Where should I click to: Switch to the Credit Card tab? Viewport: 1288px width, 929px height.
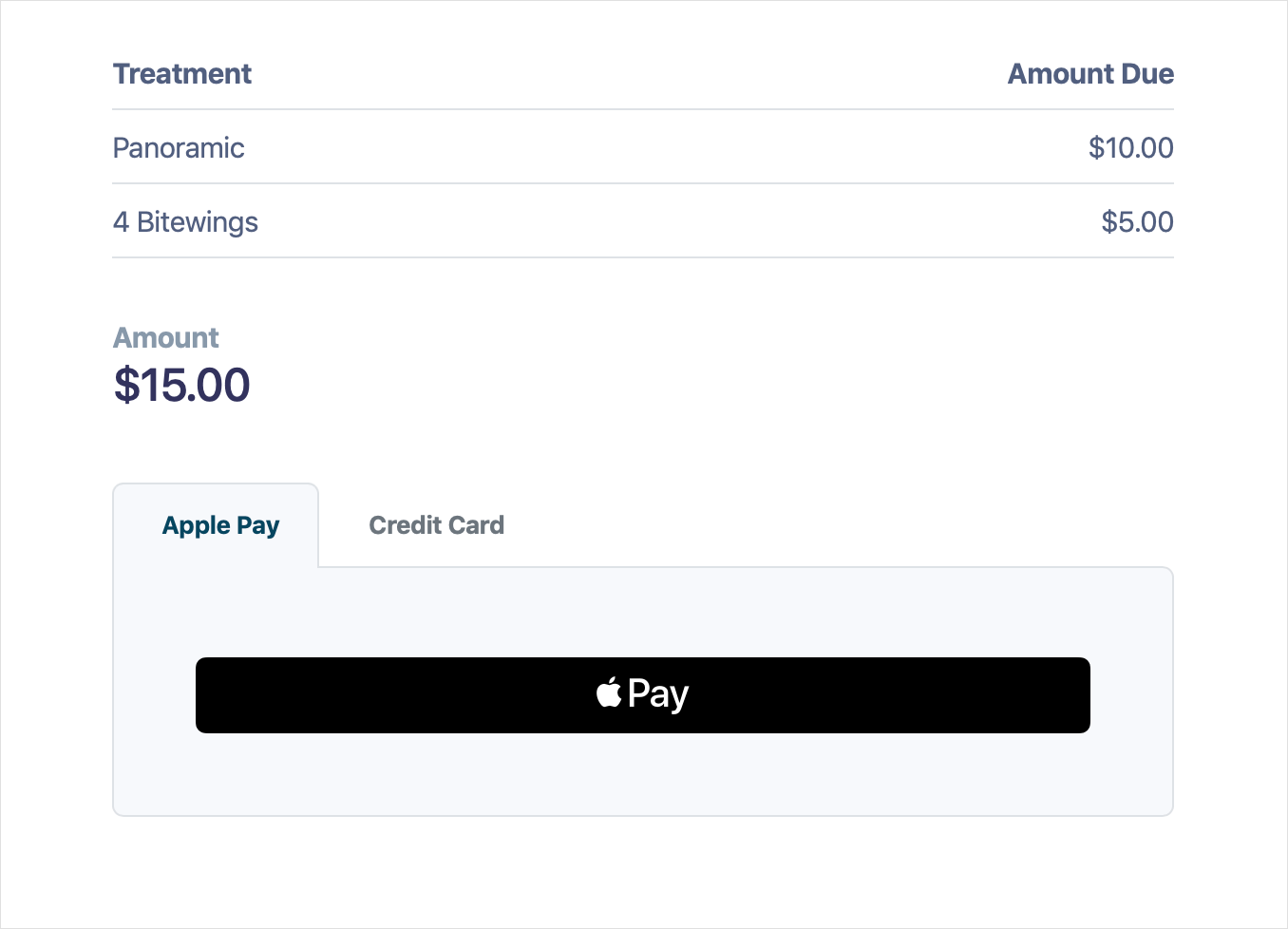click(436, 525)
